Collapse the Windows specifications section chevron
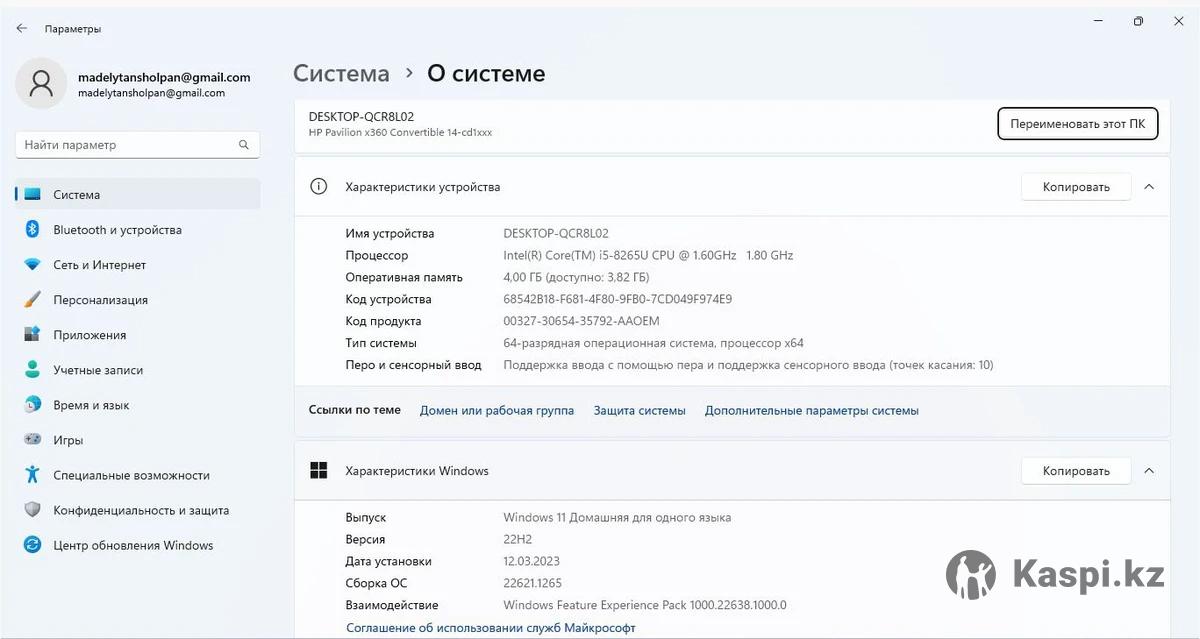The width and height of the screenshot is (1200, 639). coord(1149,471)
